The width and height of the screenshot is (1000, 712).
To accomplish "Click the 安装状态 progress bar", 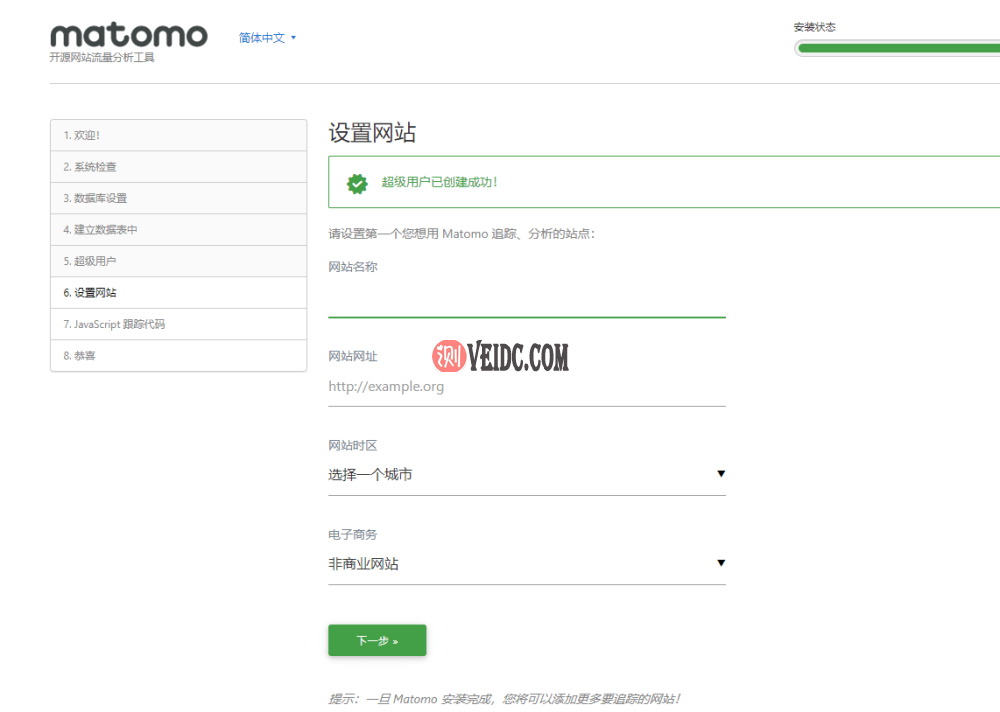I will click(x=897, y=48).
